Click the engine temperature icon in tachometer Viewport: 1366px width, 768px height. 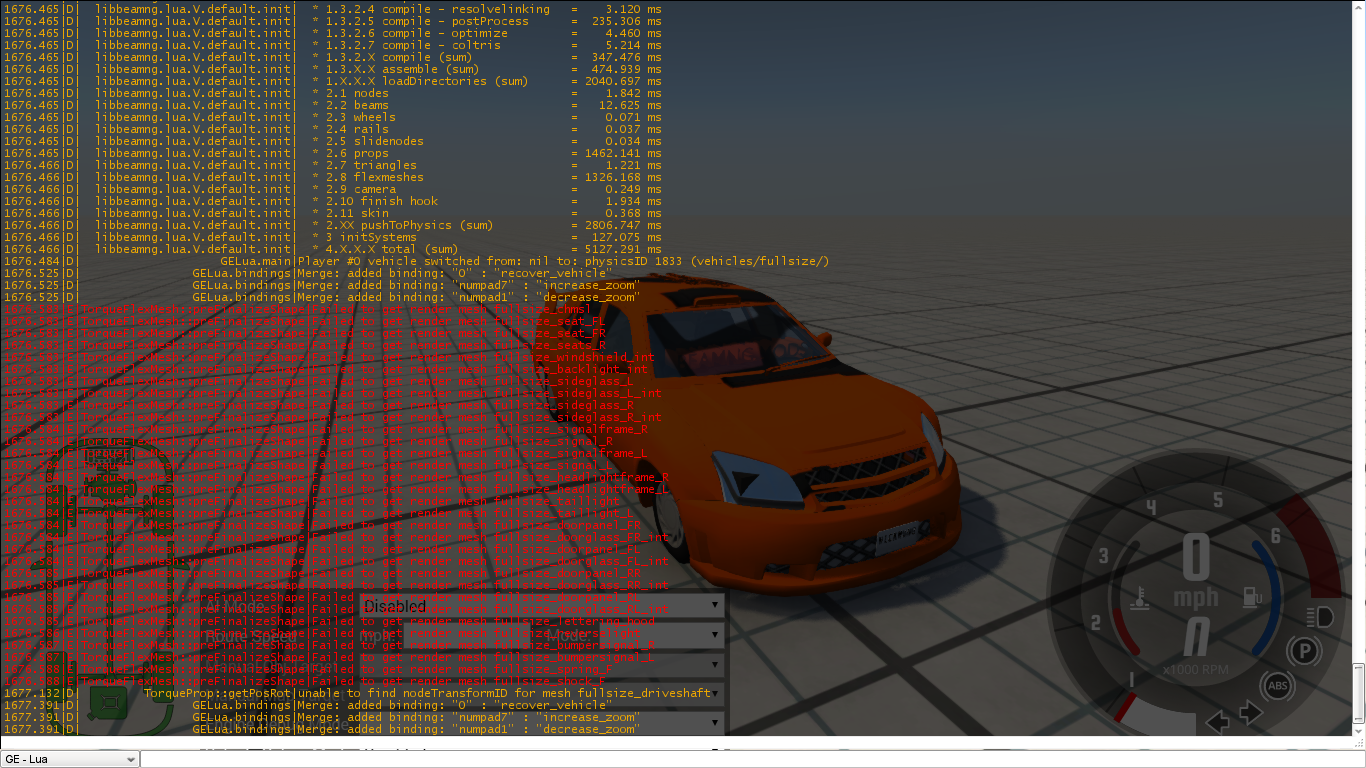tap(1140, 600)
